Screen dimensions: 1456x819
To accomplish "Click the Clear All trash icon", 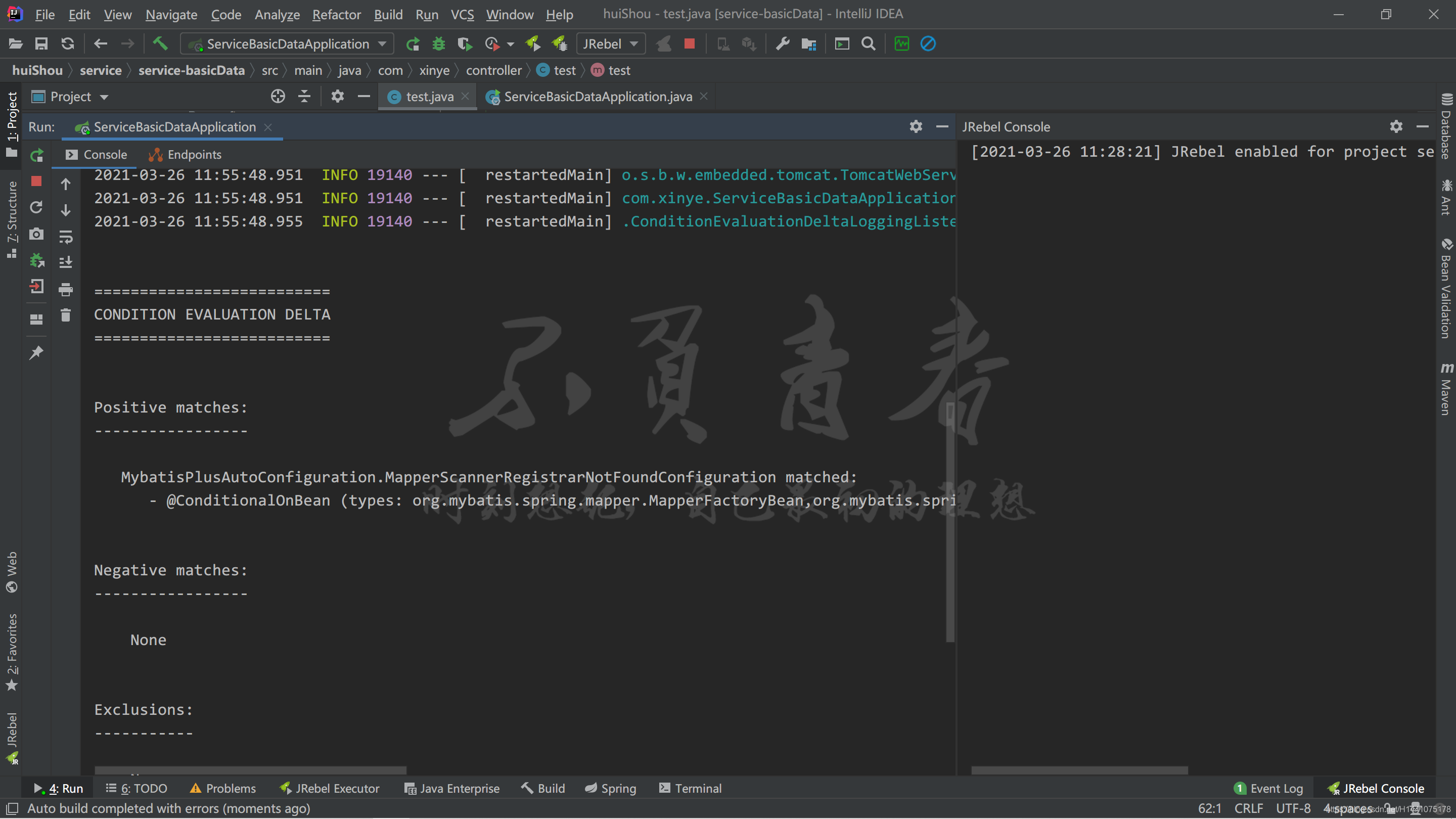I will click(66, 315).
